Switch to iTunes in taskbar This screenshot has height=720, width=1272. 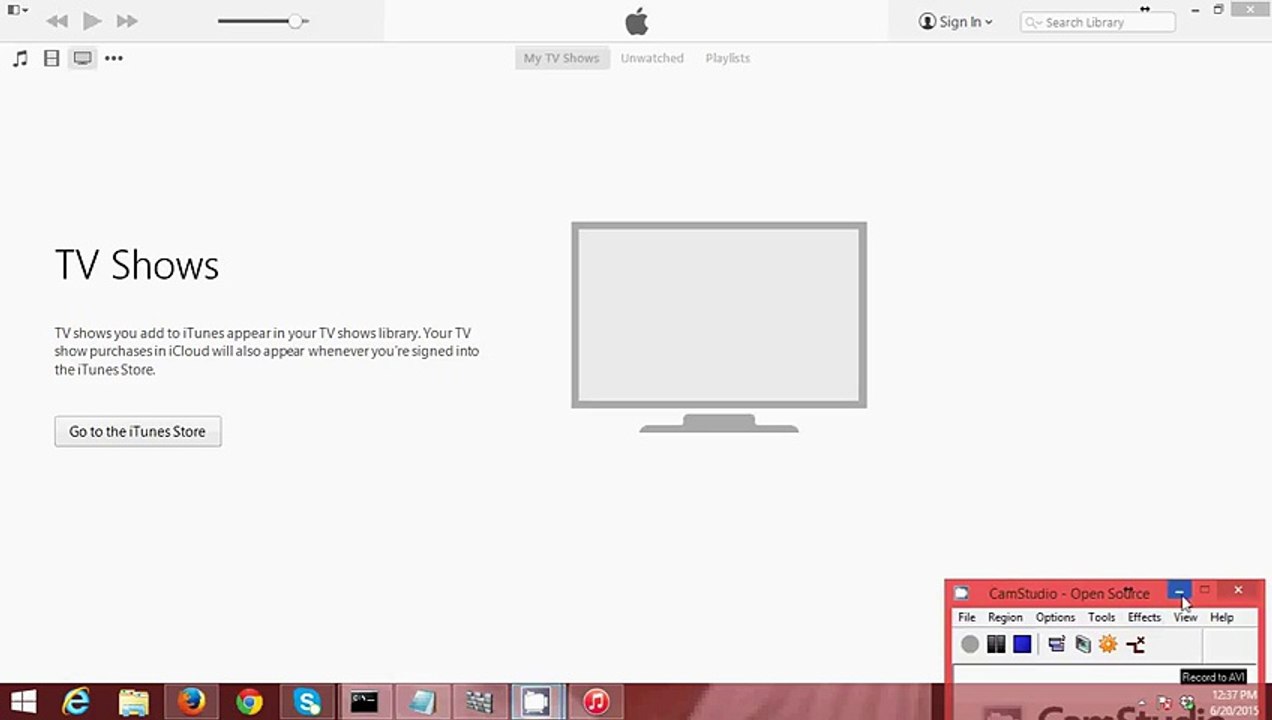point(596,702)
